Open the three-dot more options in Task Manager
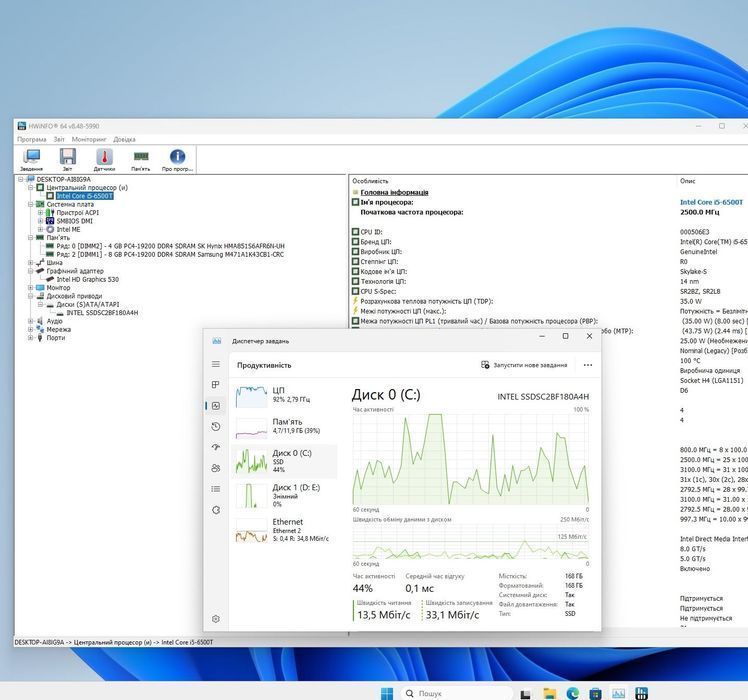This screenshot has width=748, height=700. (588, 365)
